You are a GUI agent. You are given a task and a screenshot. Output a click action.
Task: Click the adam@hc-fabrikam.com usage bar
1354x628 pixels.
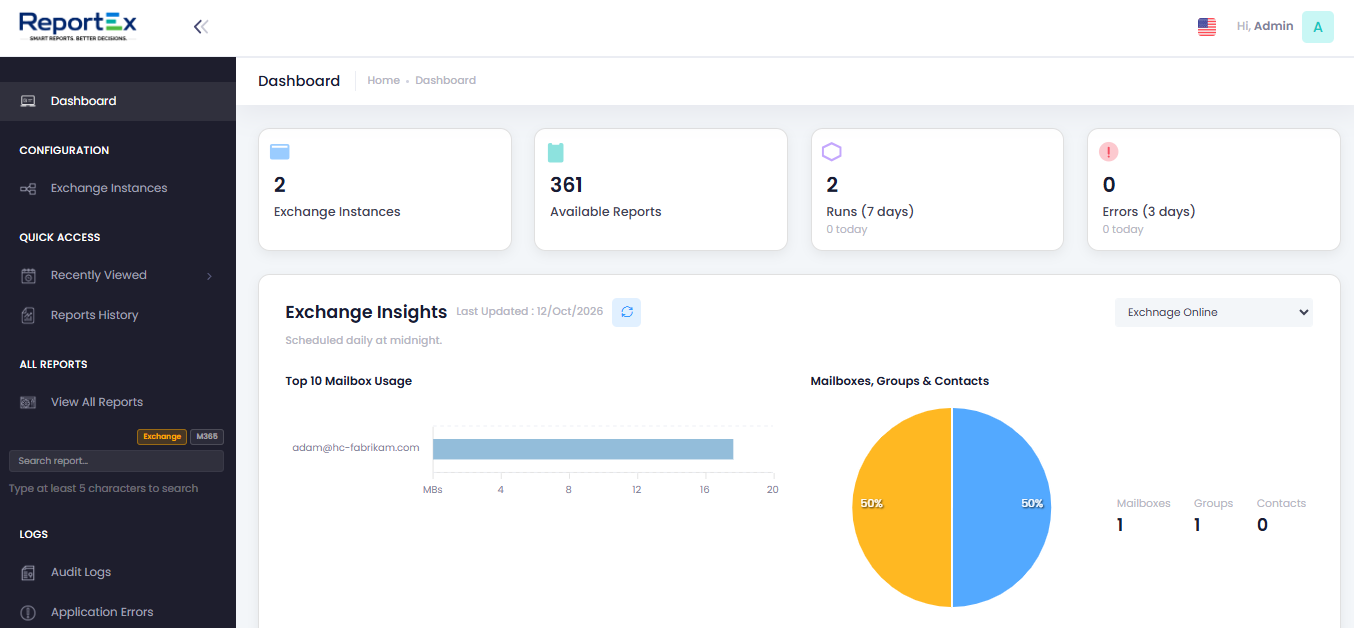point(583,449)
